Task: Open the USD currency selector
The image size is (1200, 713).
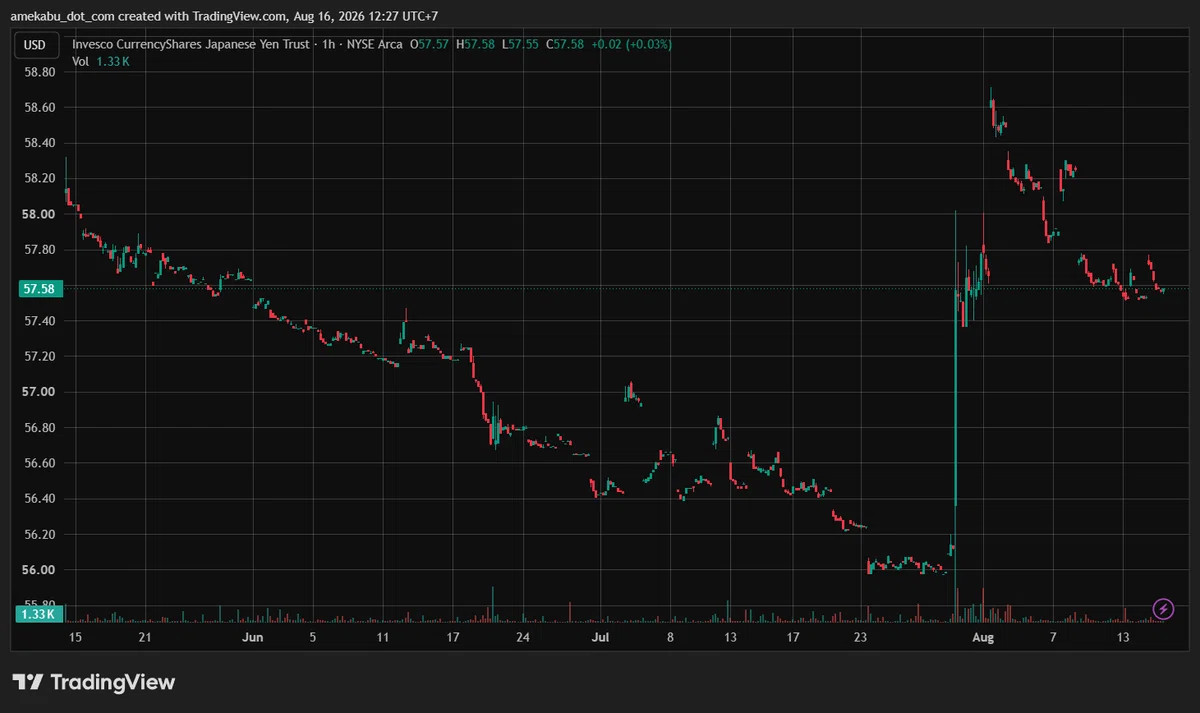Action: pyautogui.click(x=35, y=44)
